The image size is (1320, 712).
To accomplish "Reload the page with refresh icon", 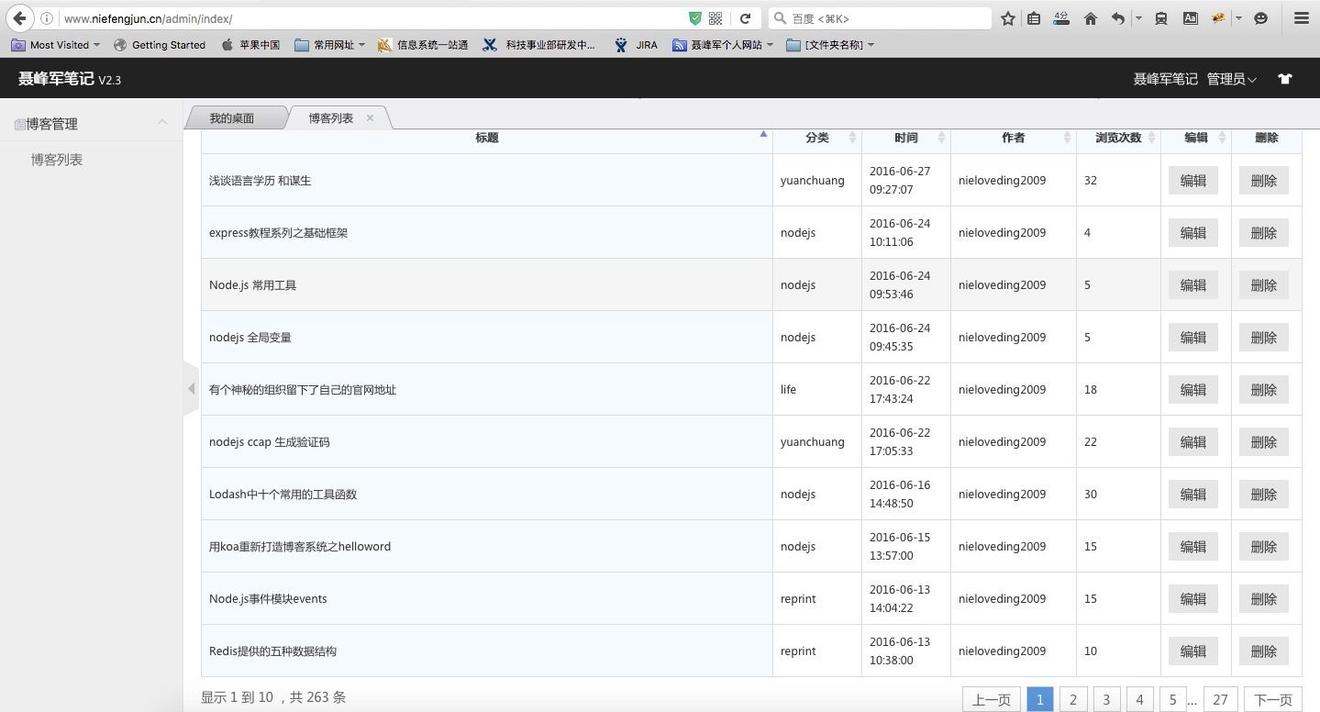I will pos(743,18).
